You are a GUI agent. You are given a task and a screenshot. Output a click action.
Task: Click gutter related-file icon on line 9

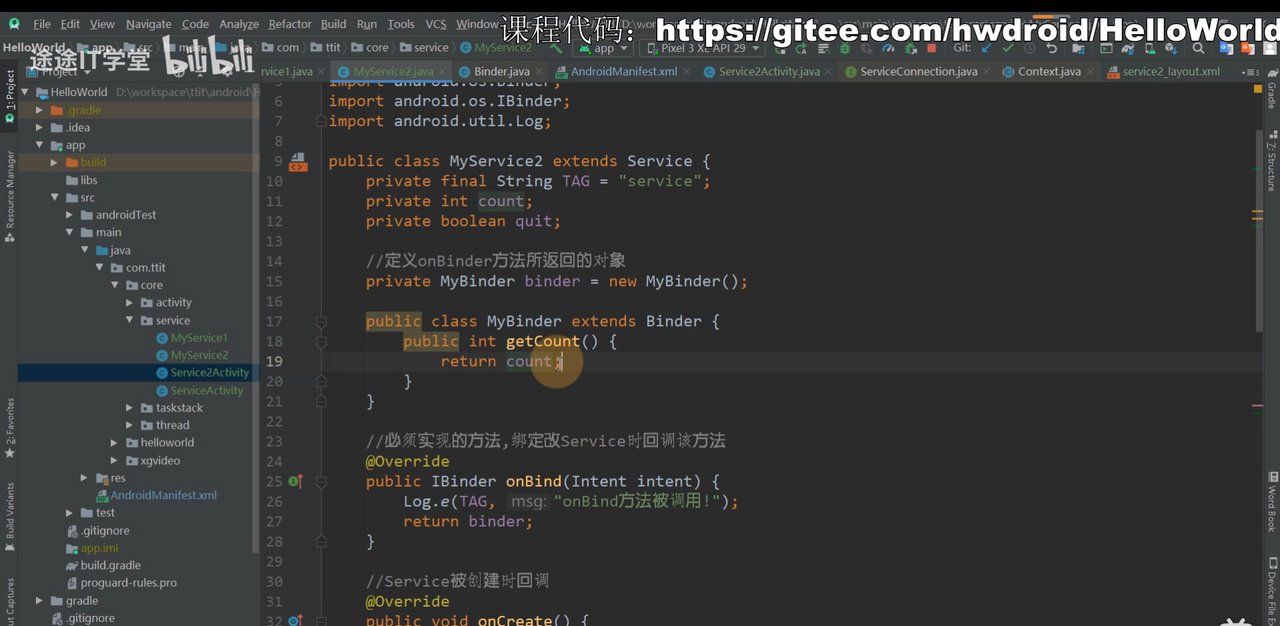(298, 162)
